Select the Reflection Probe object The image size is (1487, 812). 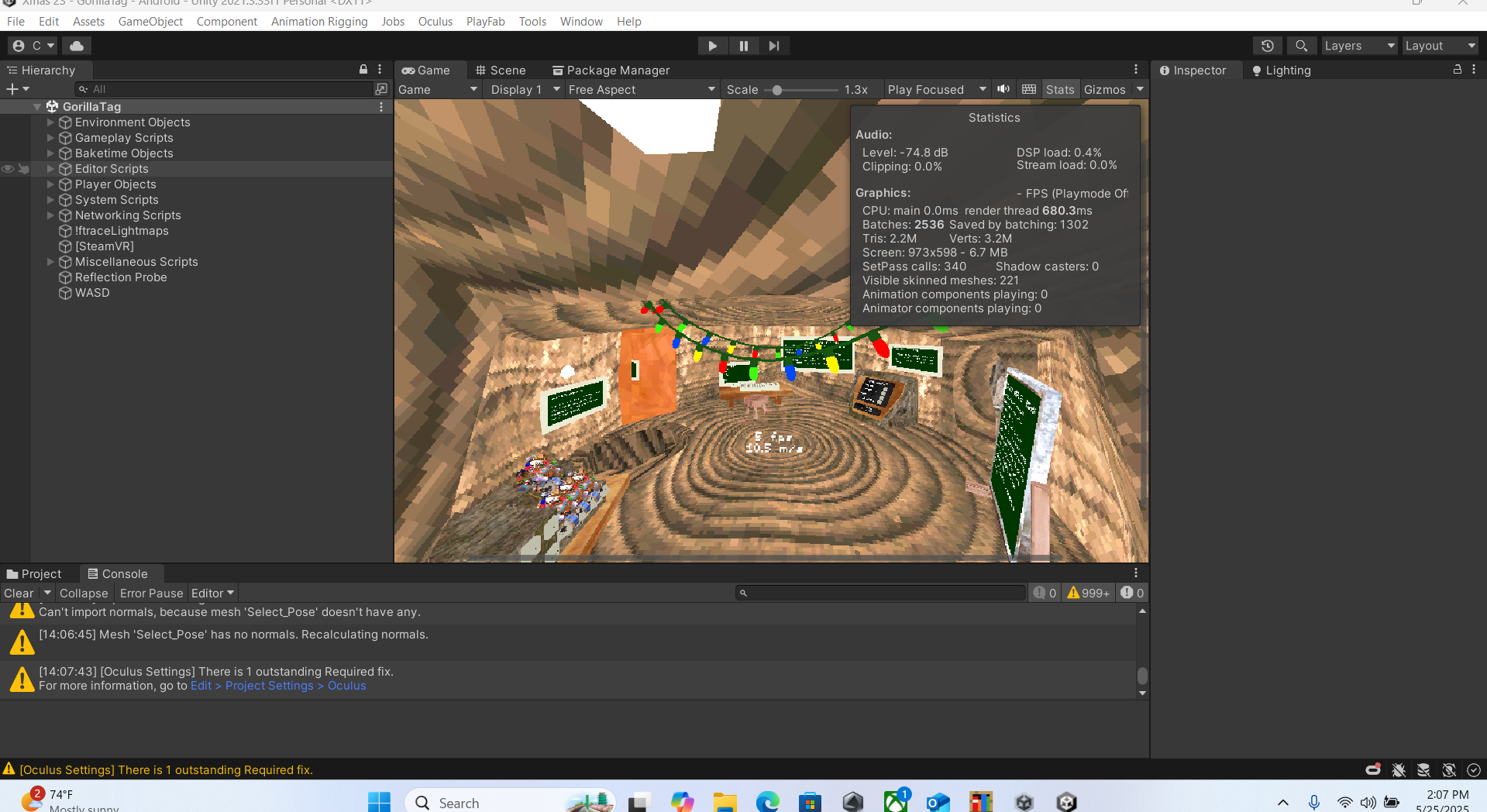click(120, 277)
